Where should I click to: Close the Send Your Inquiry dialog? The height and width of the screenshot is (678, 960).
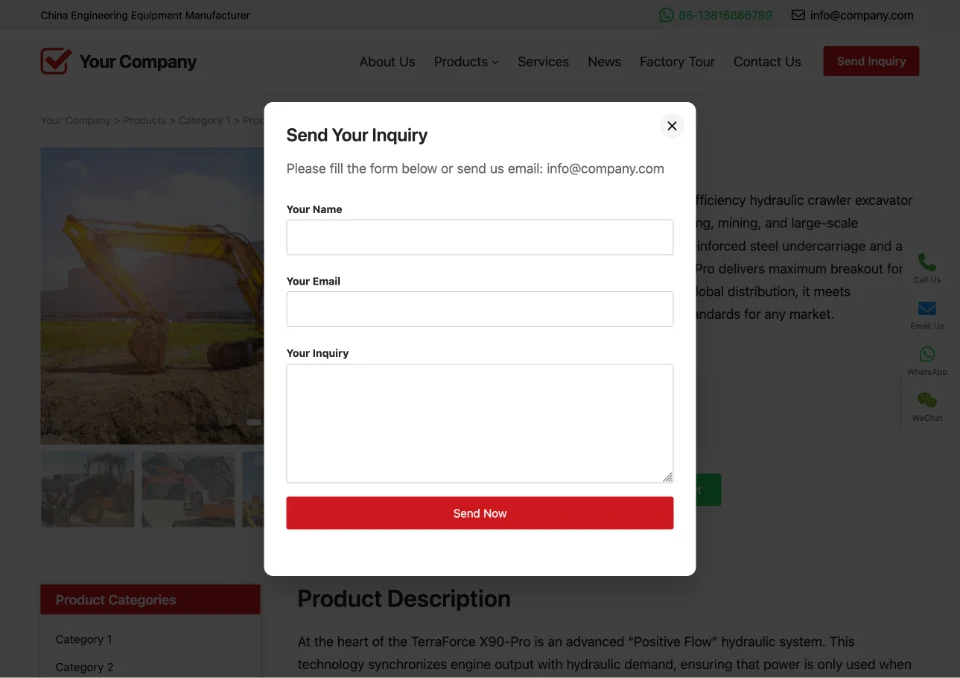(672, 126)
